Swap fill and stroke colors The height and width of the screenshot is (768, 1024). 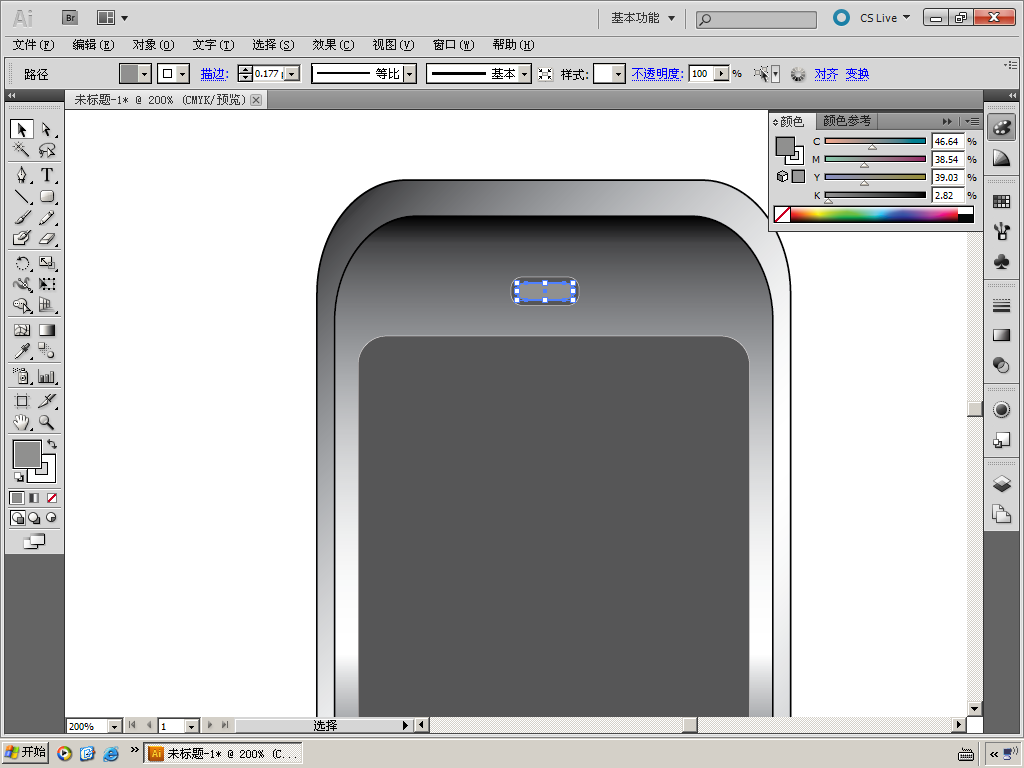pos(52,443)
